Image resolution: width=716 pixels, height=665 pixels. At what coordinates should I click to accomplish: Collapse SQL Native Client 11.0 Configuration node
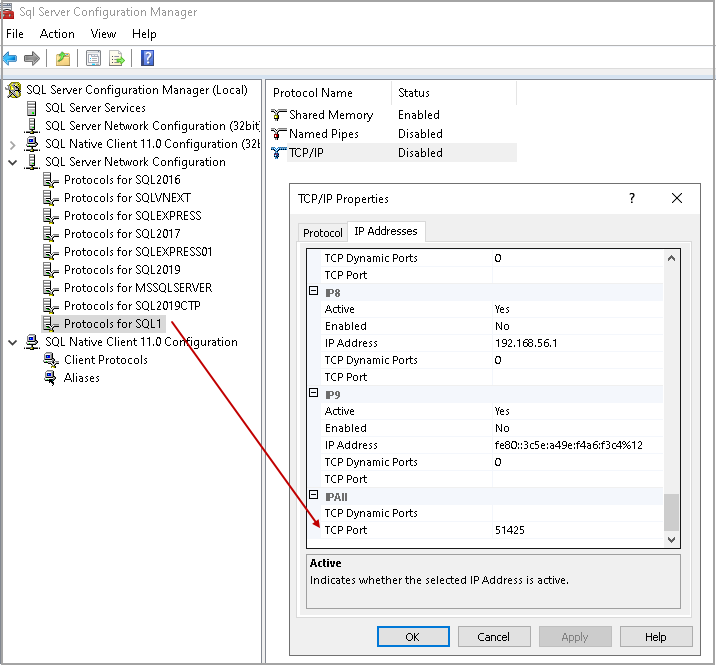pyautogui.click(x=13, y=343)
